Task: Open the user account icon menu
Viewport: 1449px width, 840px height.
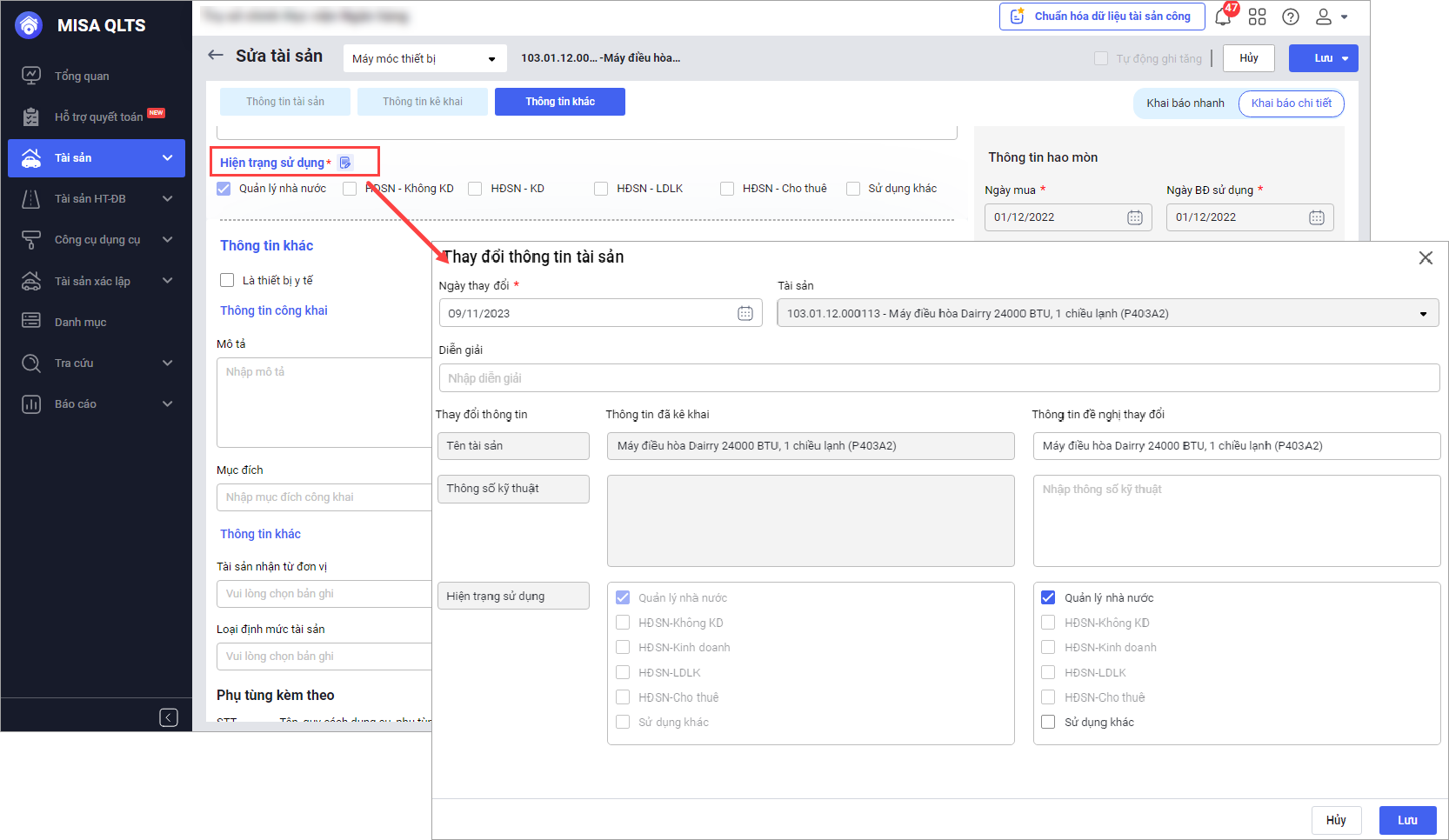Action: coord(1330,17)
